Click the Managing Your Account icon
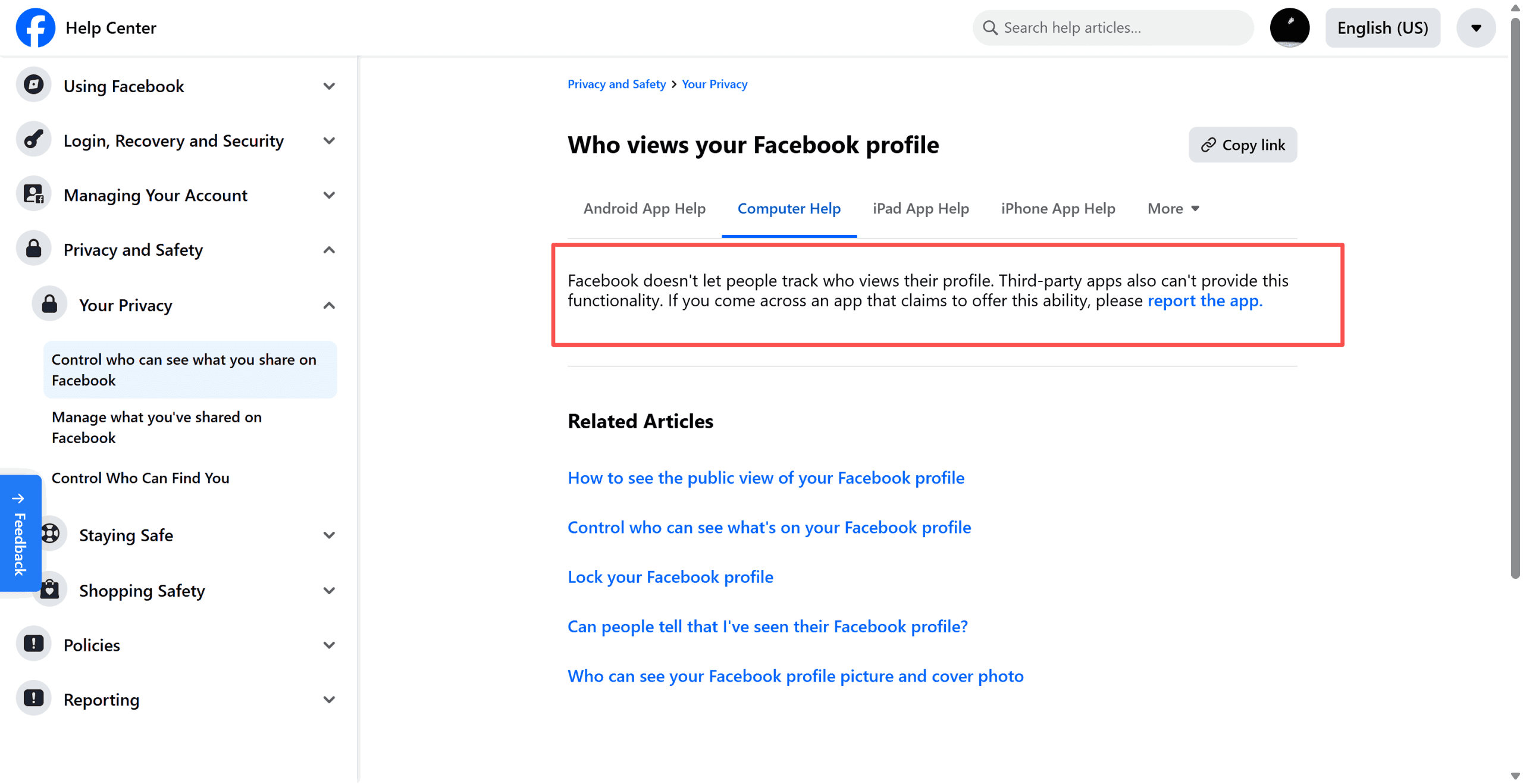Viewport: 1523px width, 784px height. click(33, 195)
